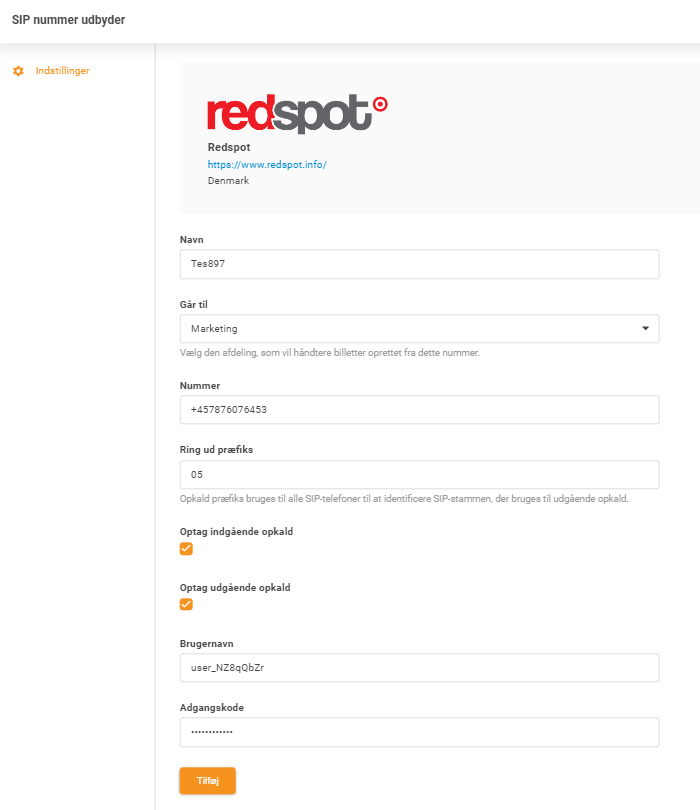This screenshot has width=700, height=810.
Task: Select Marketing in the department combo box
Action: (418, 328)
